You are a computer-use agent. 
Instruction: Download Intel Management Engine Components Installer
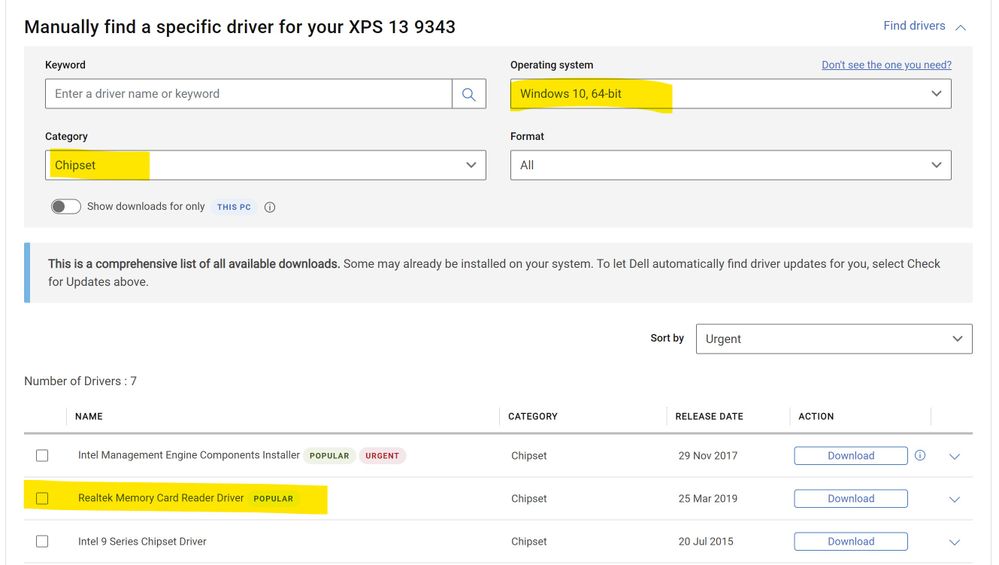(x=851, y=455)
